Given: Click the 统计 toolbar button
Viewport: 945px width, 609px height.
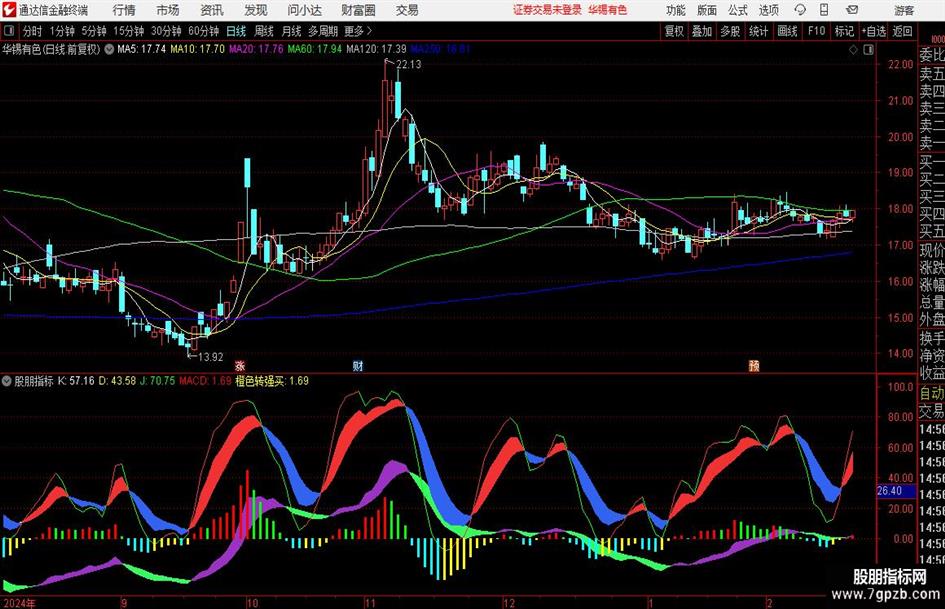Looking at the screenshot, I should [758, 31].
